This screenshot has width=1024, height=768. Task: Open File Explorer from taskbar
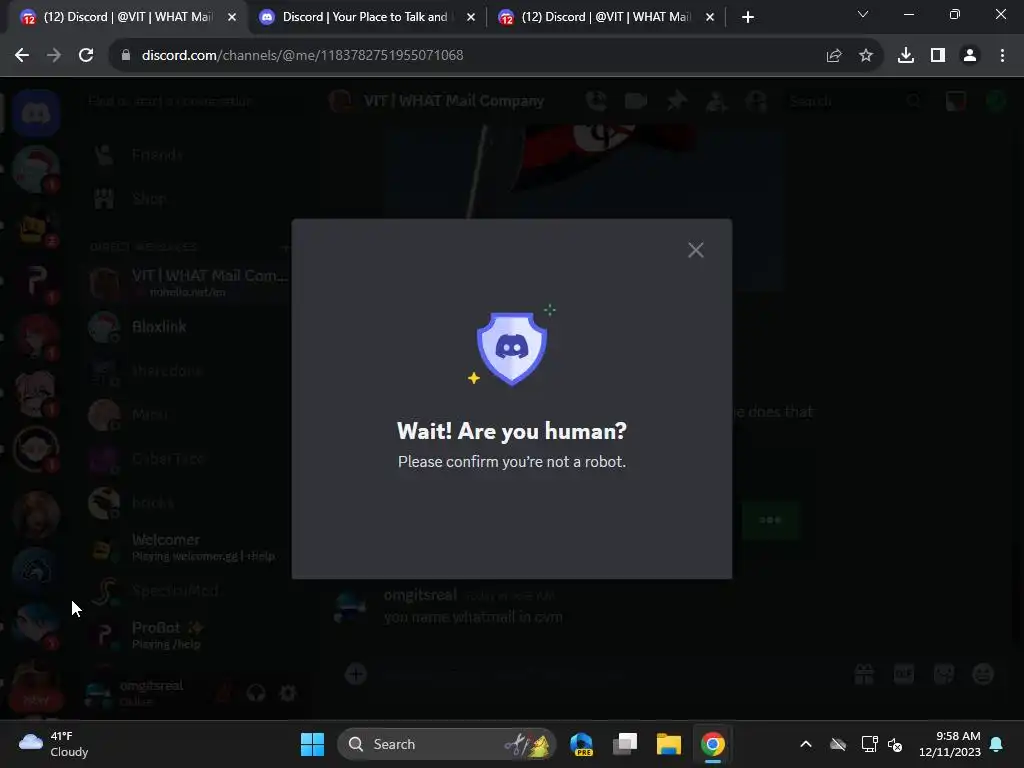(669, 744)
